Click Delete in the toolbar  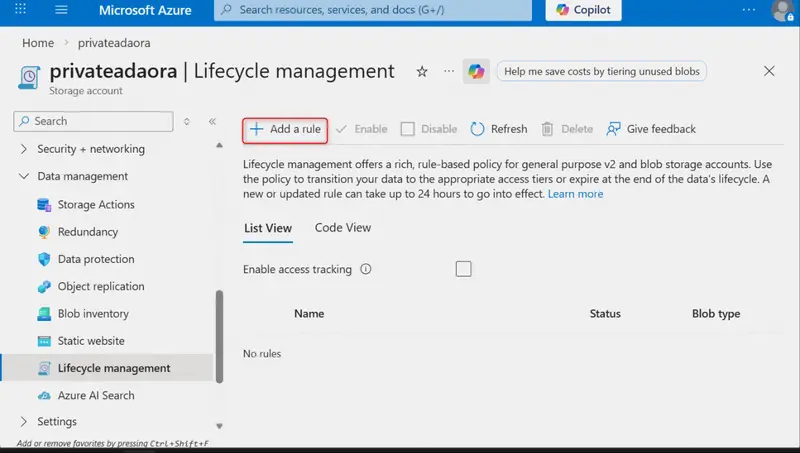pos(567,129)
